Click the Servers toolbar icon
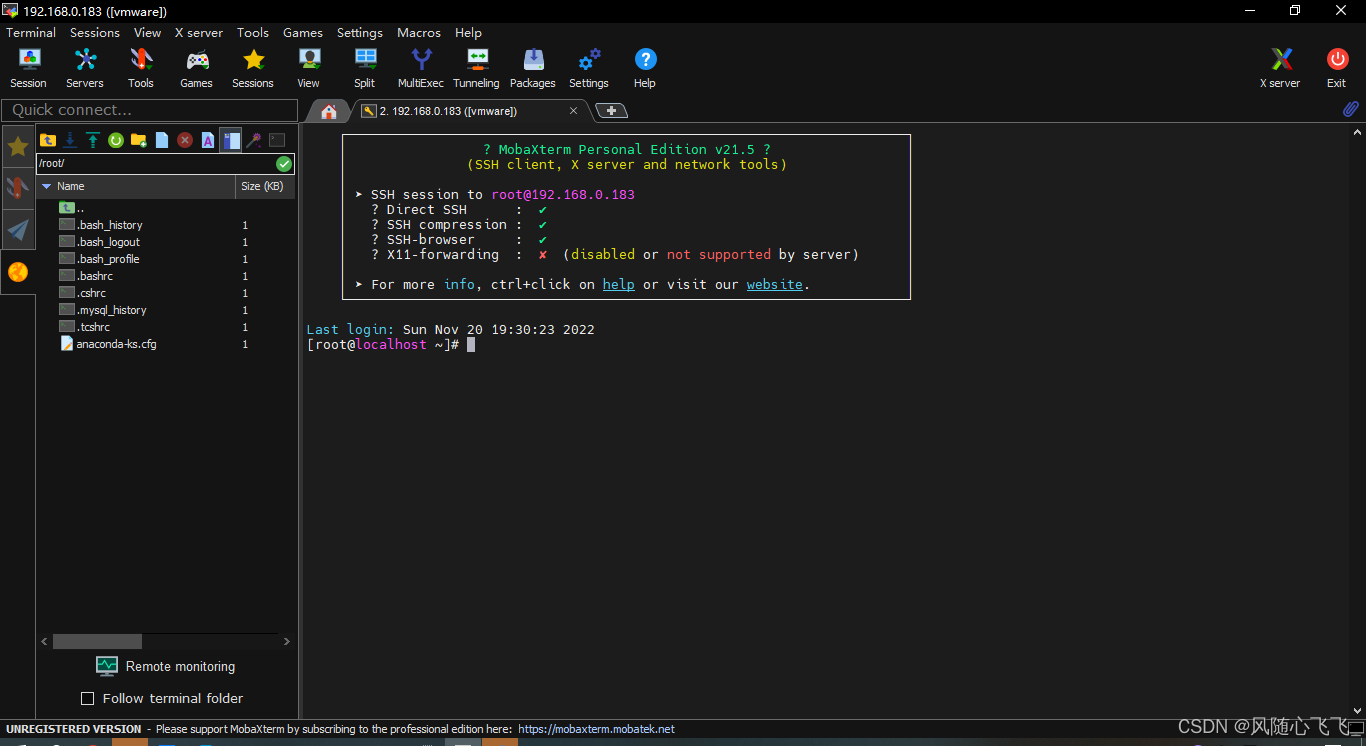Viewport: 1366px width, 746px height. (85, 68)
